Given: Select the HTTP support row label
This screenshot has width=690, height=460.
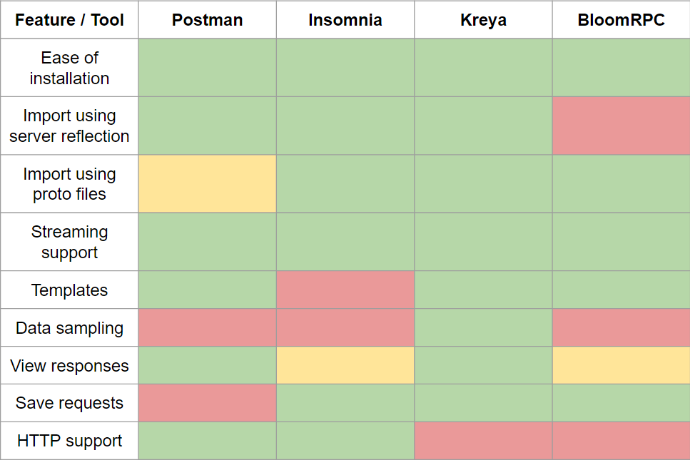Looking at the screenshot, I should pos(70,441).
